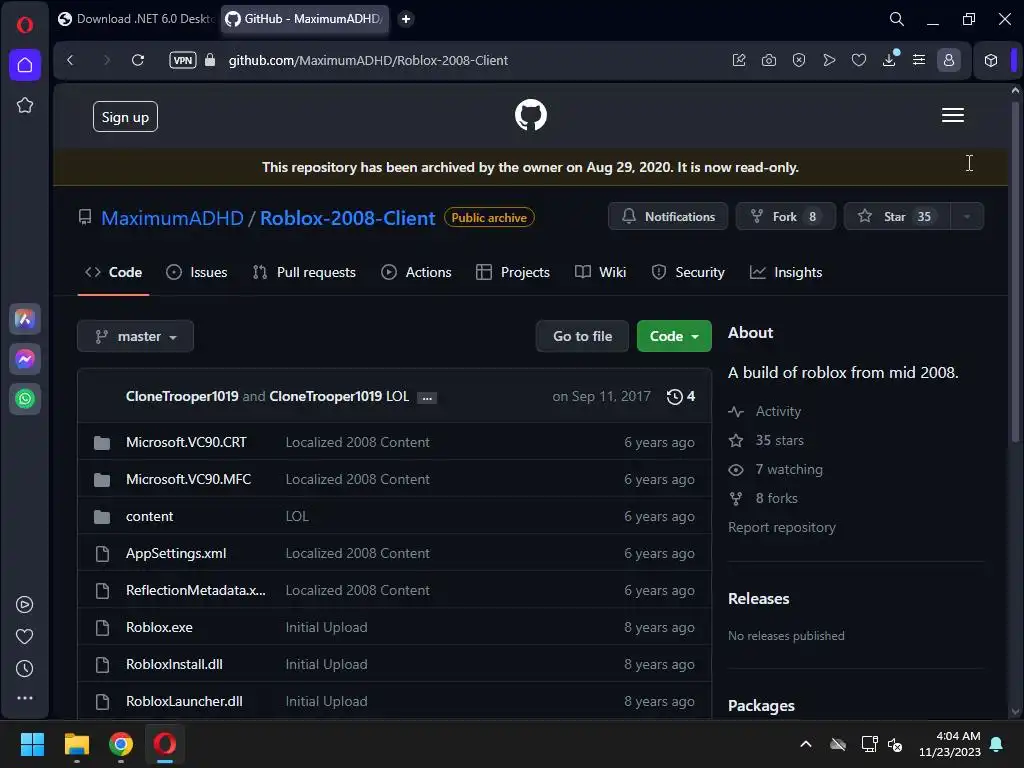The image size is (1024, 768).
Task: Open bookmarks star in Opera sidebar
Action: click(25, 105)
